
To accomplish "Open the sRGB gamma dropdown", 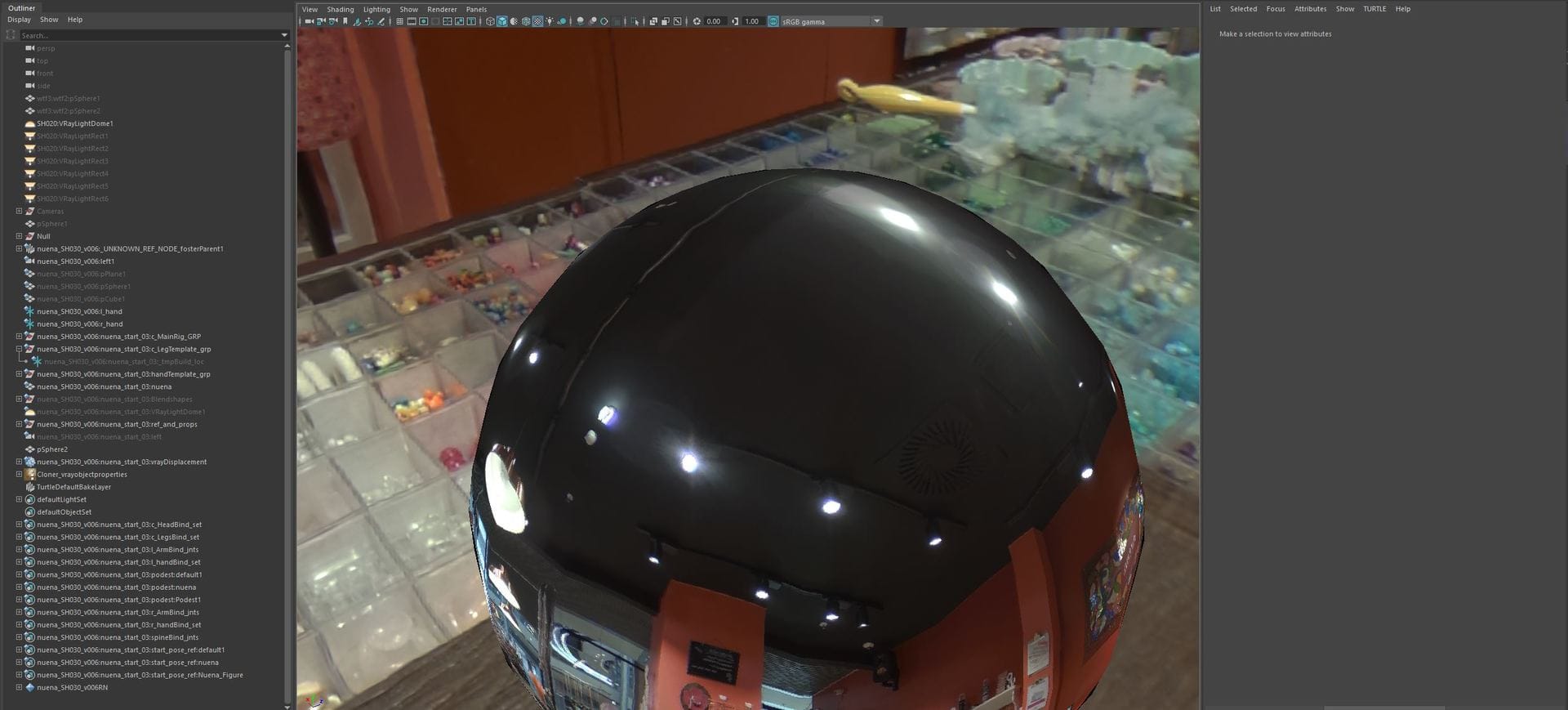I will pos(876,21).
